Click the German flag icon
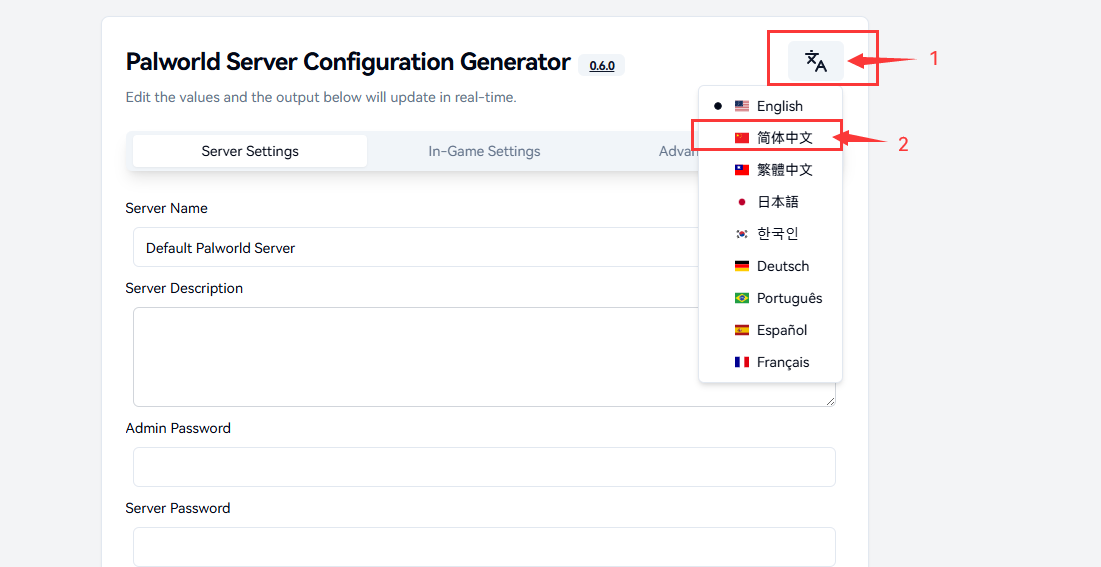Screen dimensions: 1101x567 point(741,266)
